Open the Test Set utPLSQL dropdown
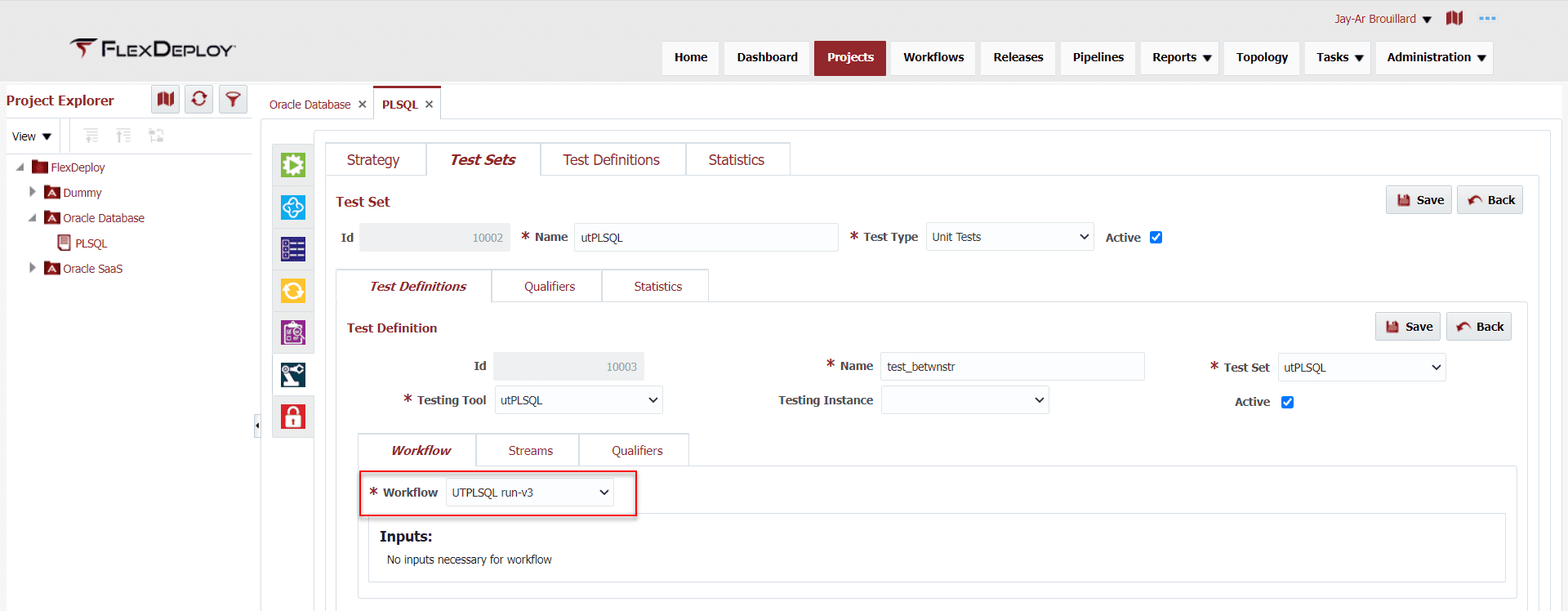1568x611 pixels. (x=1361, y=368)
